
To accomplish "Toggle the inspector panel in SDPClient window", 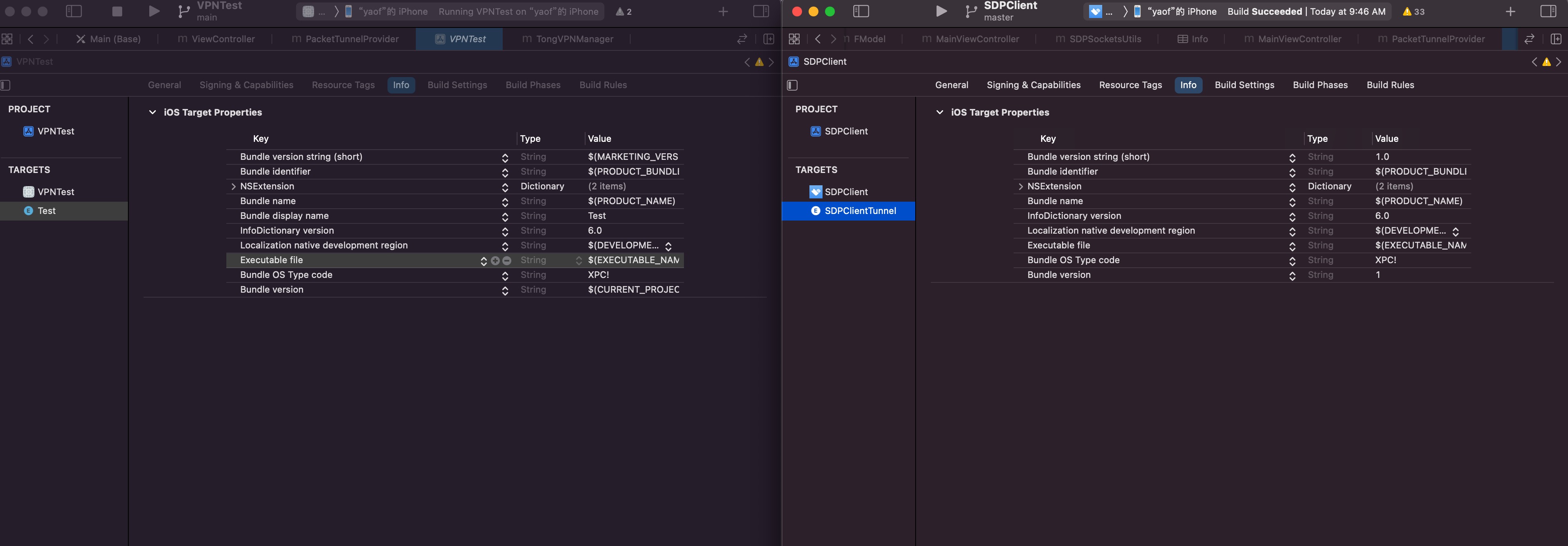I will (1548, 11).
